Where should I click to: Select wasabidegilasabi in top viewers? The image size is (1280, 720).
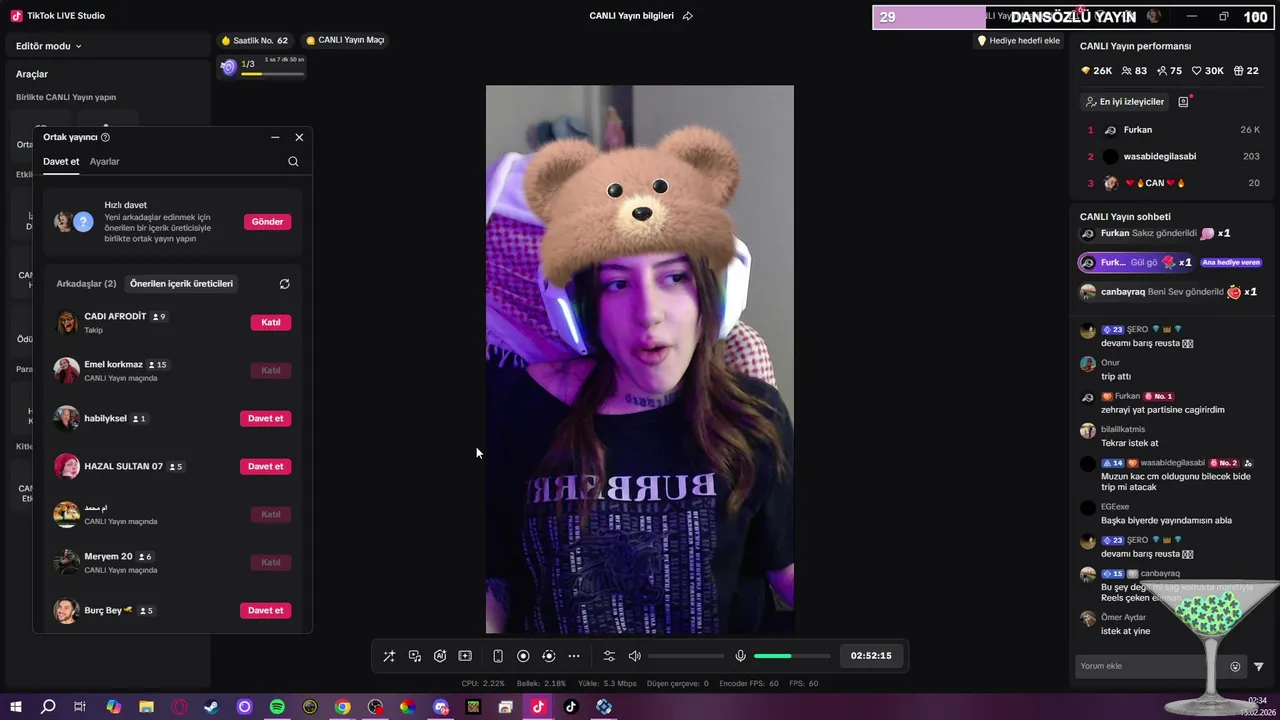click(1172, 157)
